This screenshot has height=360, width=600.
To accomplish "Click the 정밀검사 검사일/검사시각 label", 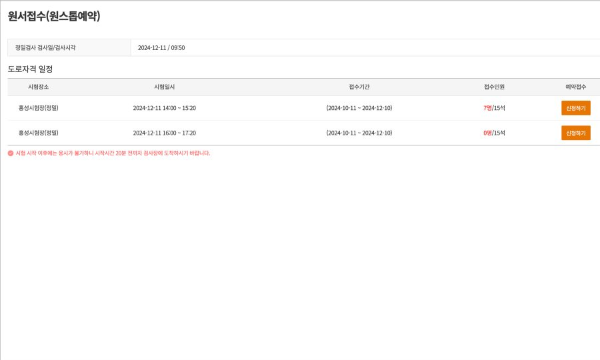I will coord(45,48).
